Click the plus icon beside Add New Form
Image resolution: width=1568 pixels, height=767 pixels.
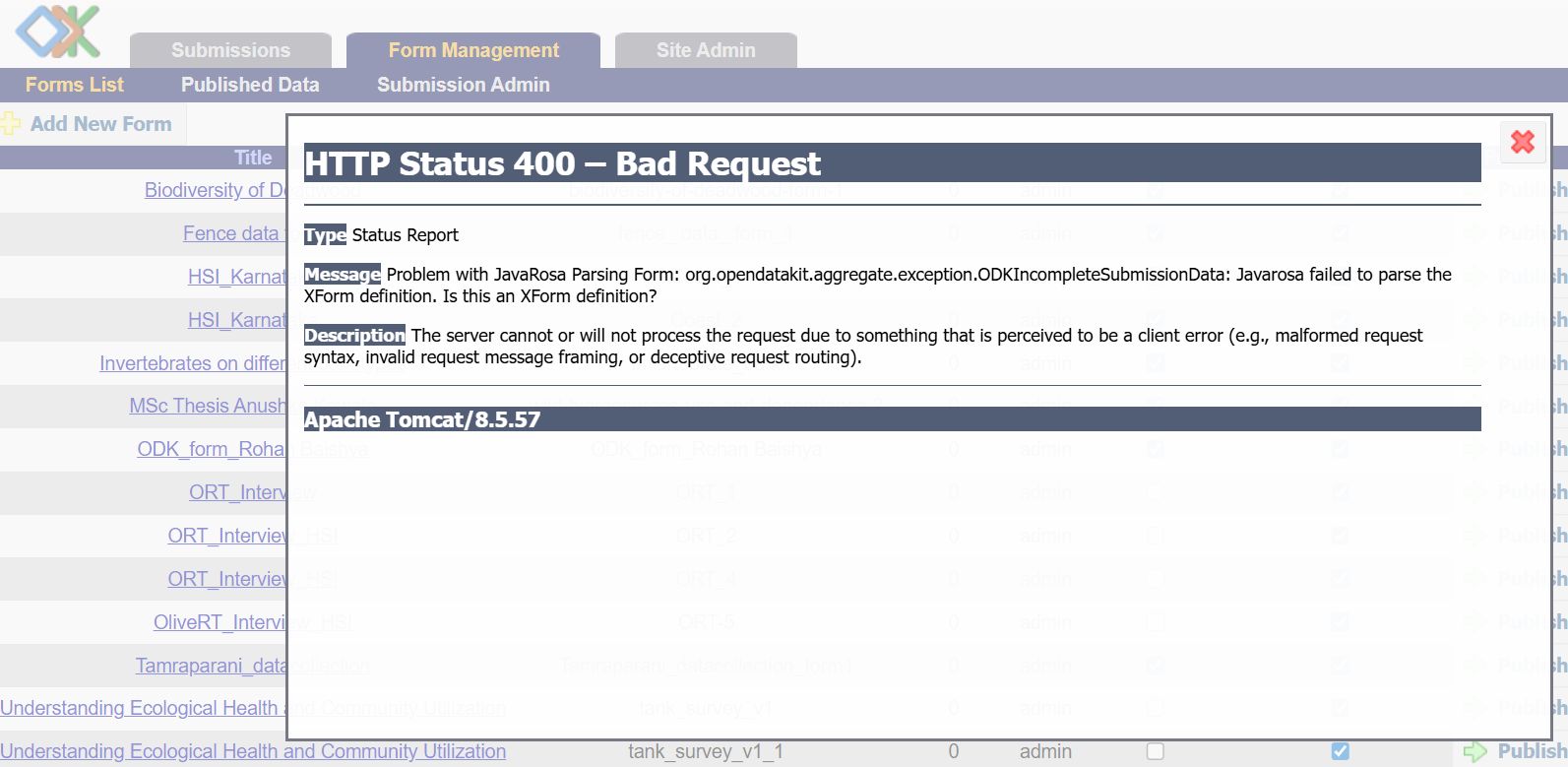point(10,124)
